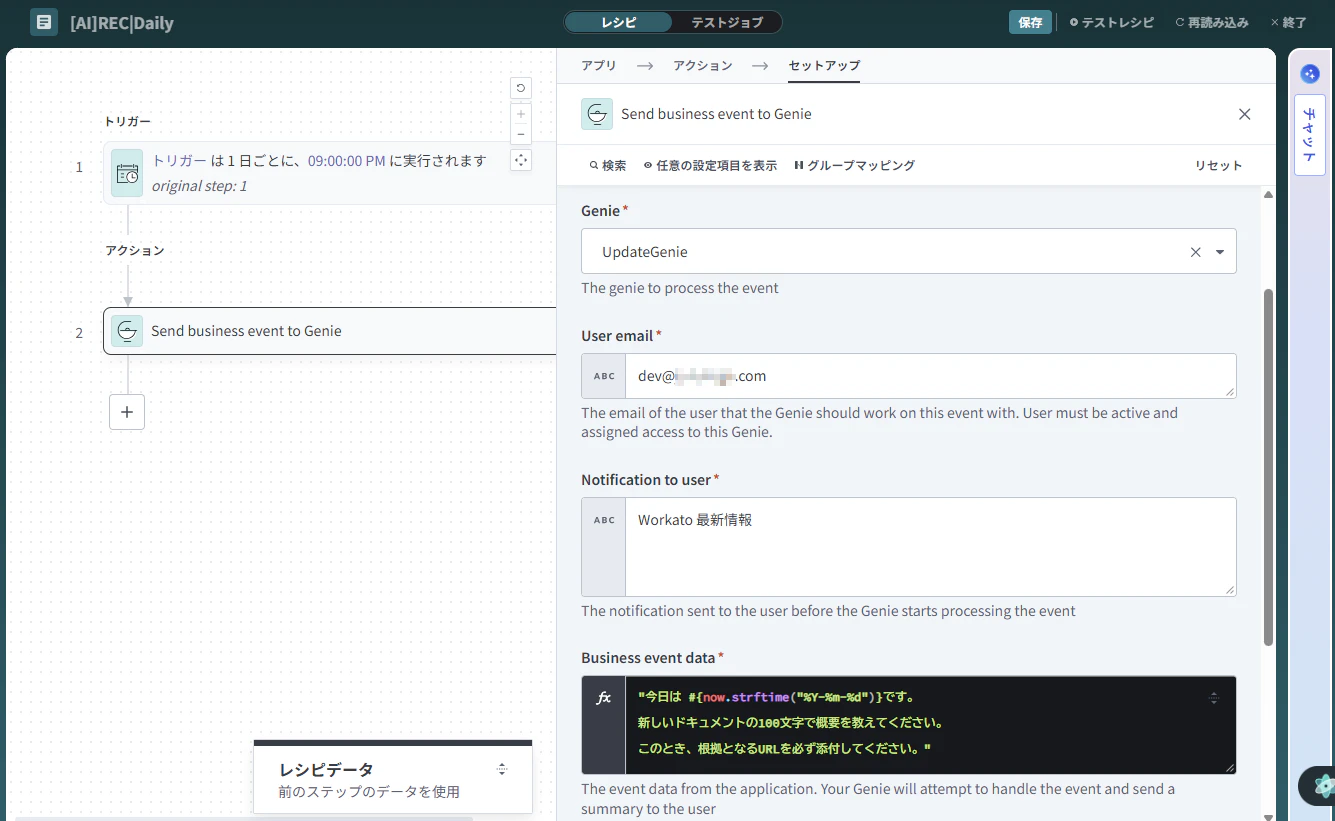Click into the User email input field

931,376
